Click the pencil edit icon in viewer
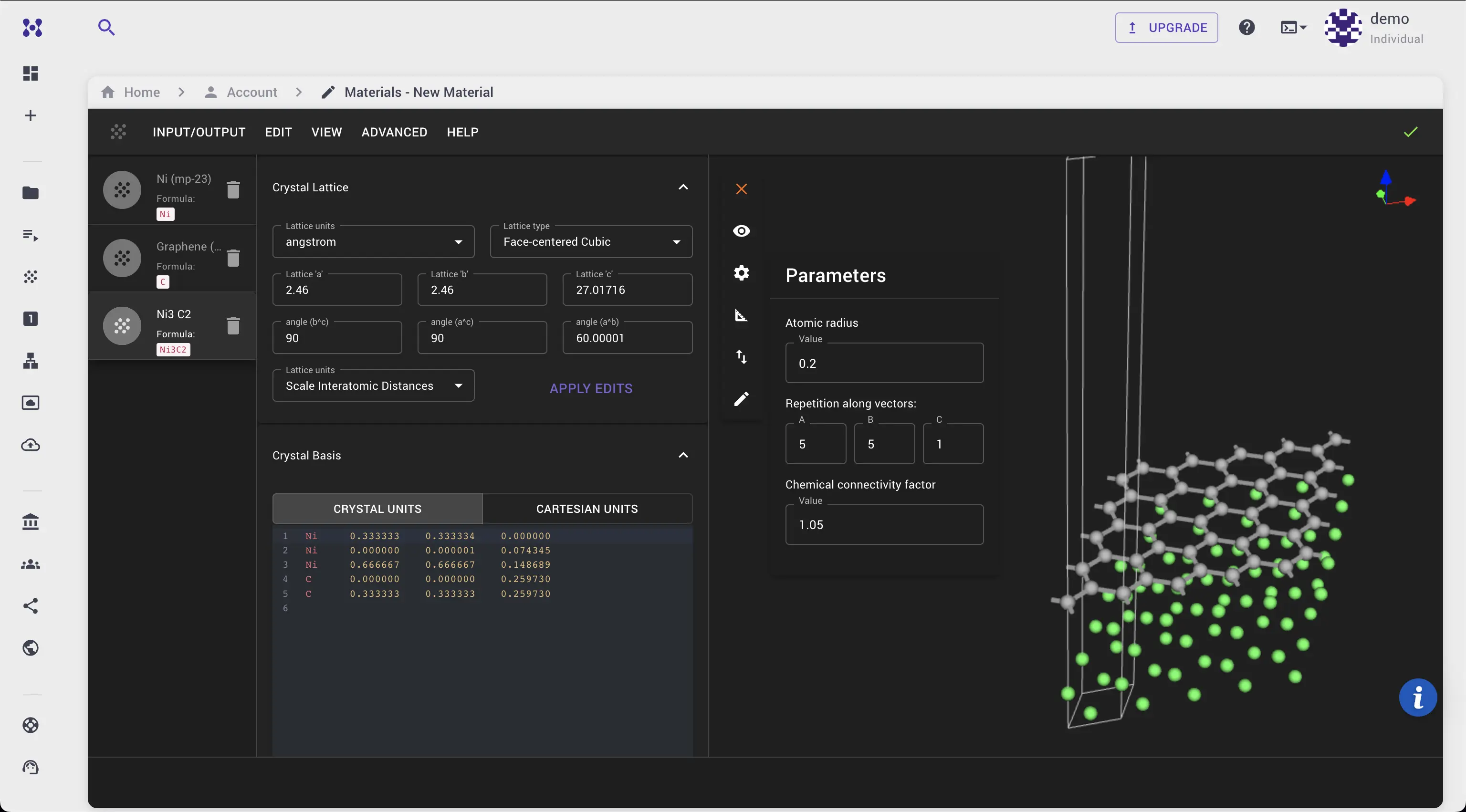 tap(741, 399)
